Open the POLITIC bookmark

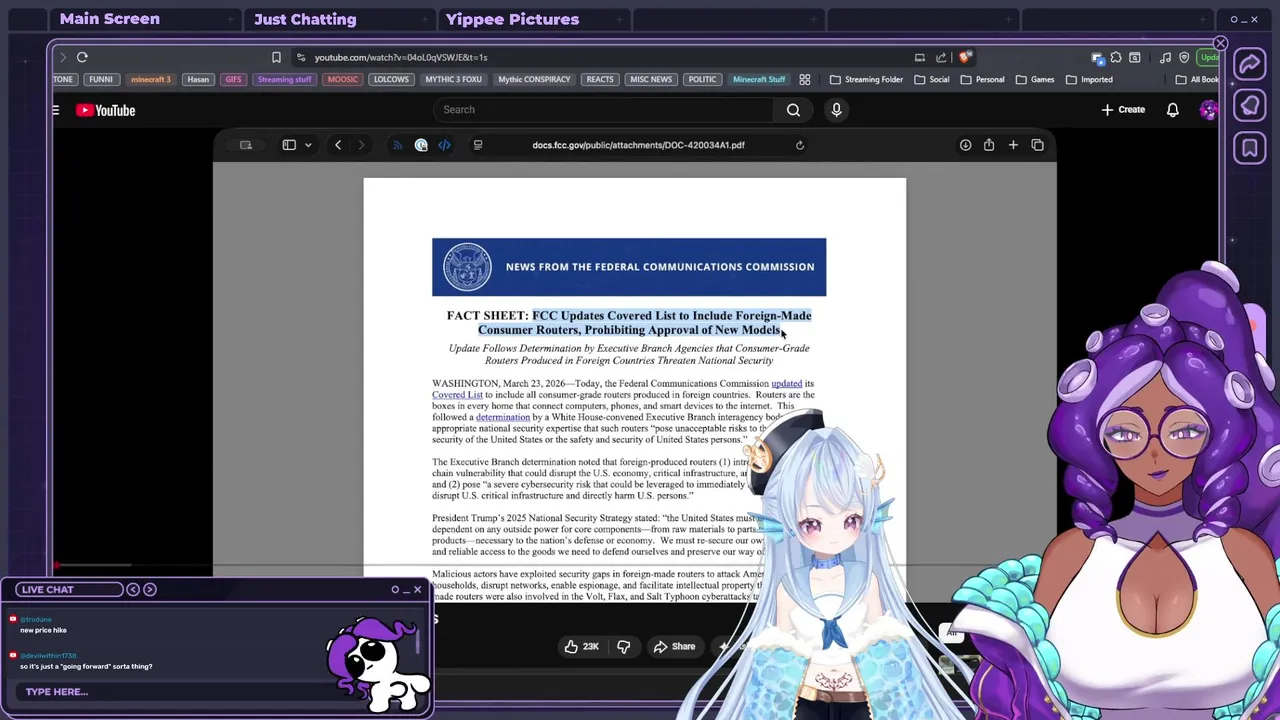click(702, 79)
